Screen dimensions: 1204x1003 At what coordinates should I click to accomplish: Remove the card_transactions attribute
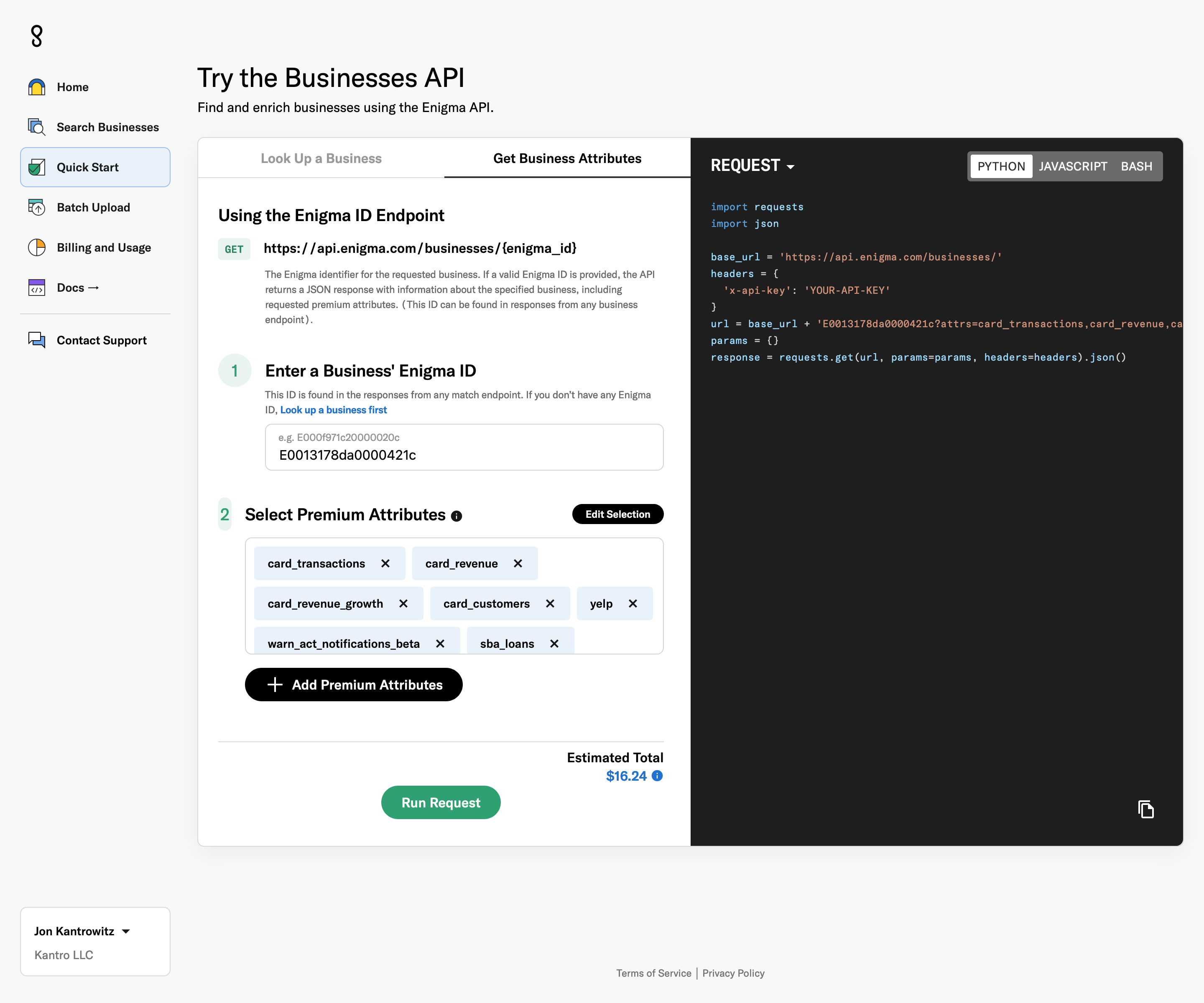(x=385, y=563)
